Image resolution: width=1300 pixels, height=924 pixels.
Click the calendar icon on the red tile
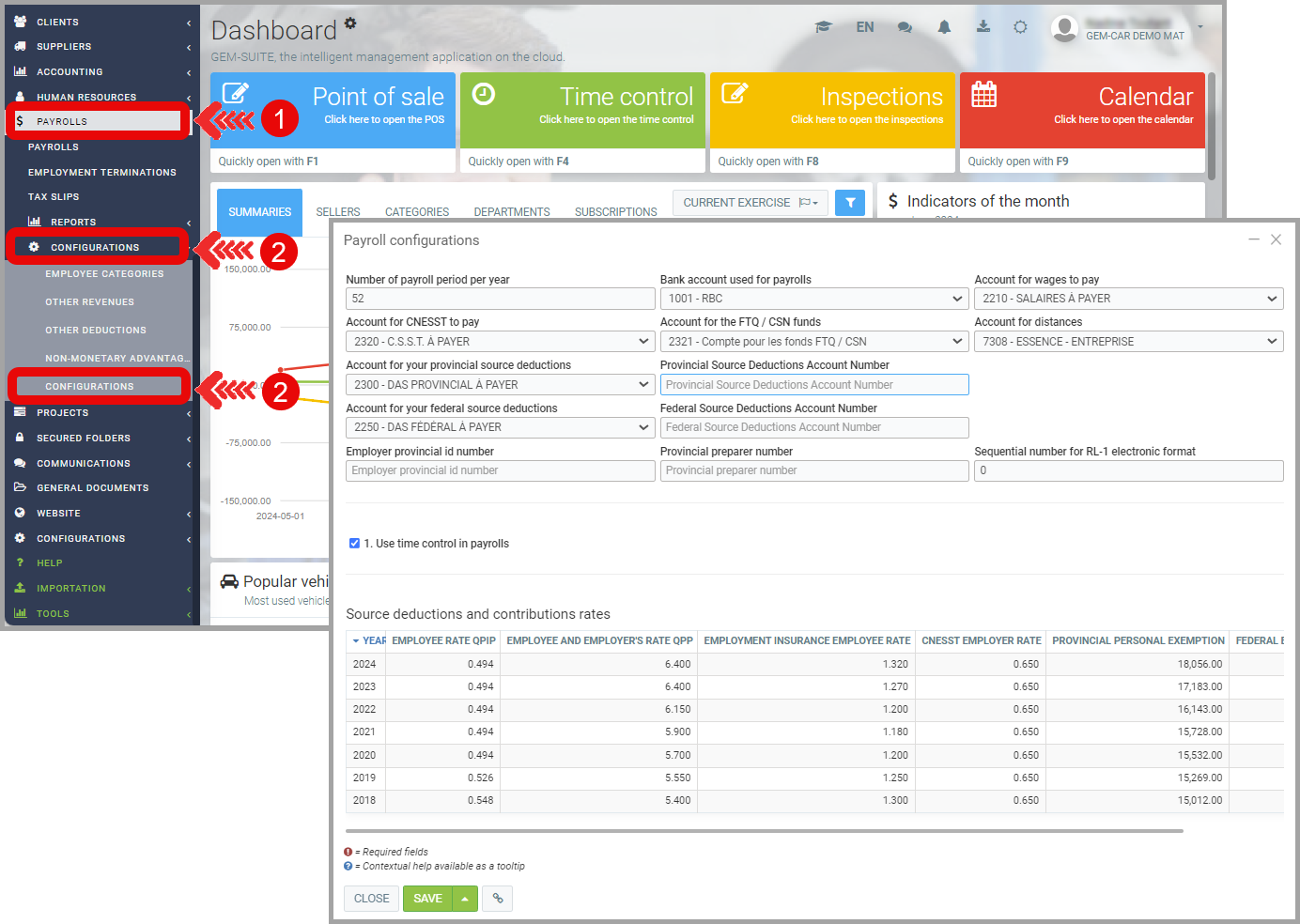(983, 95)
